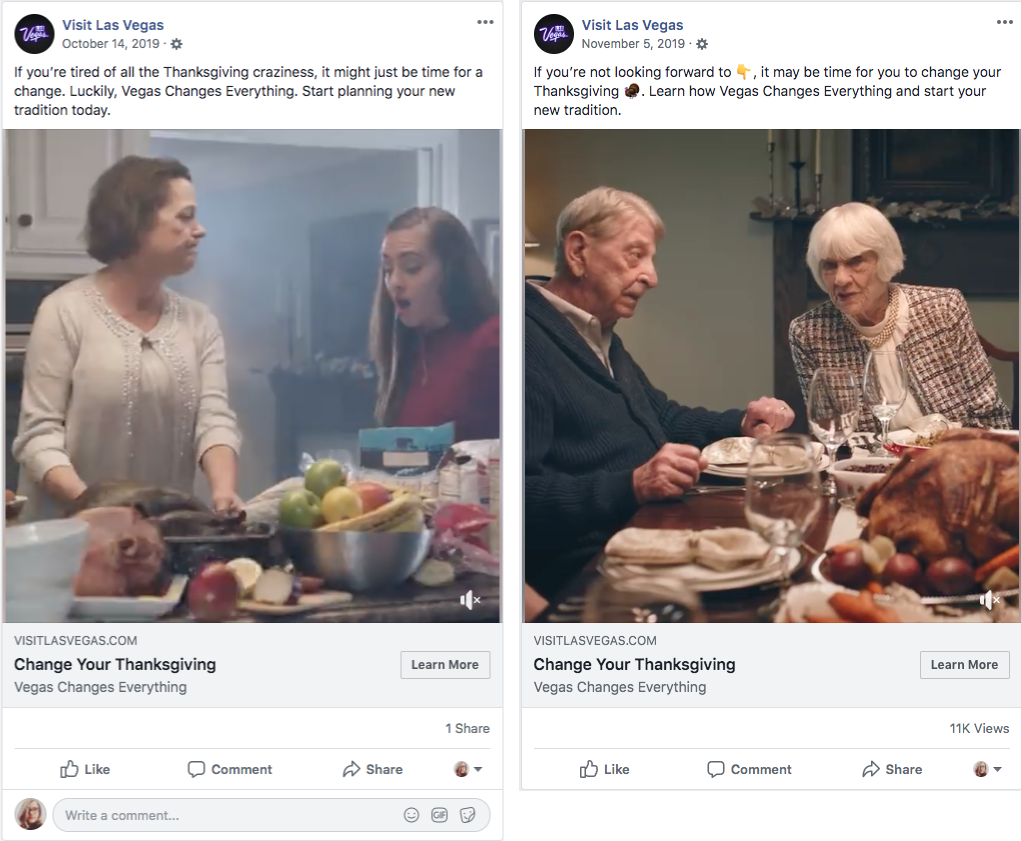Open the sticker picker in comment box

tap(467, 815)
